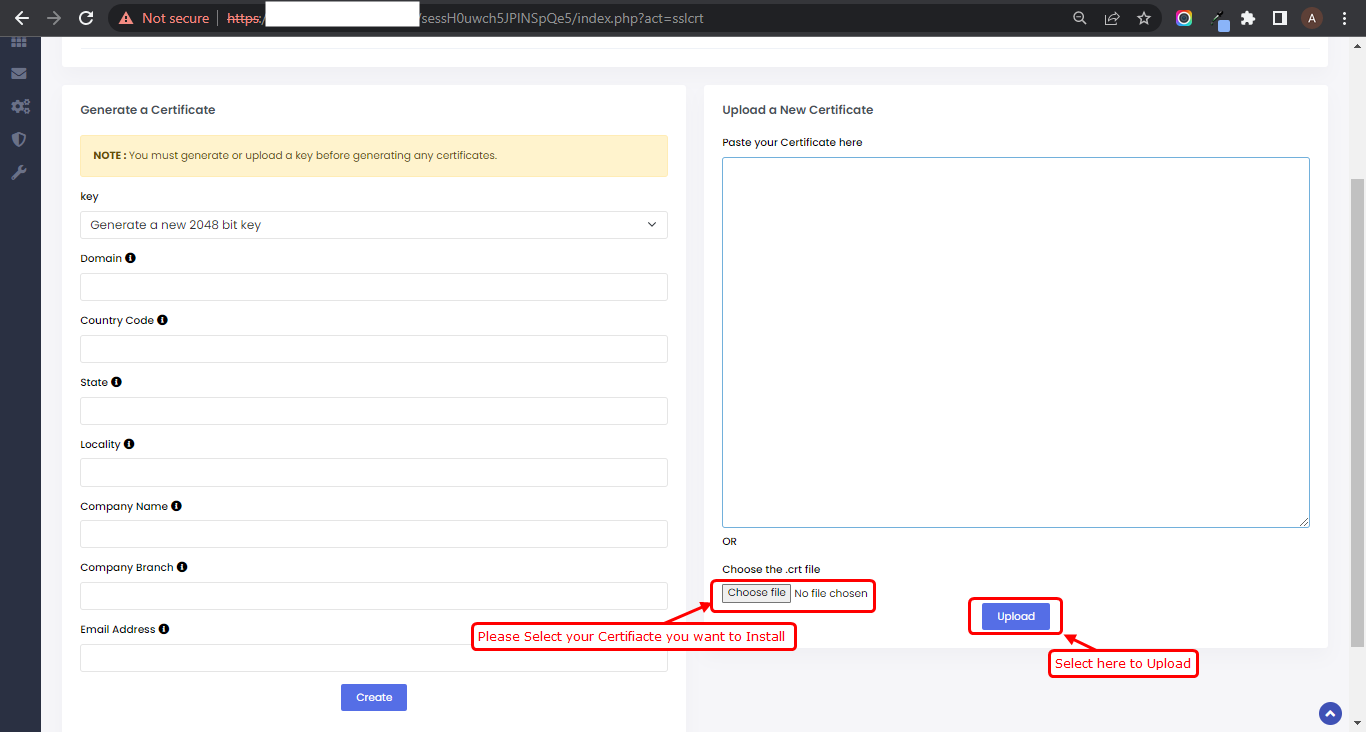Click the info icon beside Country Code

(x=162, y=320)
